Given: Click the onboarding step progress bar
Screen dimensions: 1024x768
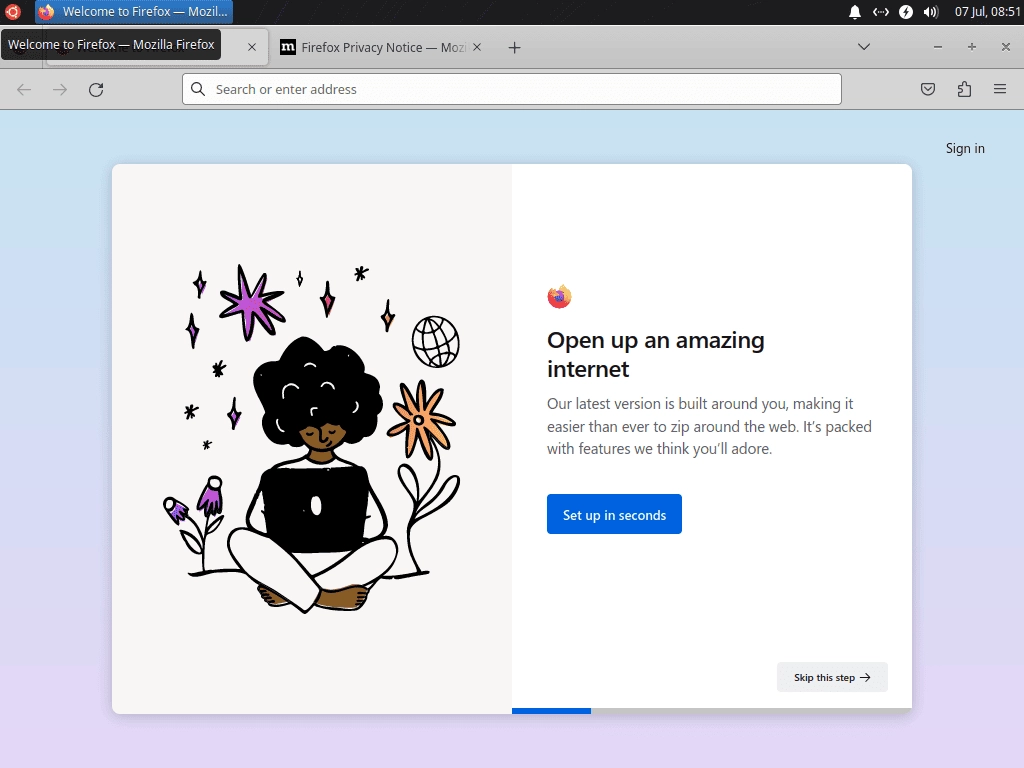Looking at the screenshot, I should [712, 711].
